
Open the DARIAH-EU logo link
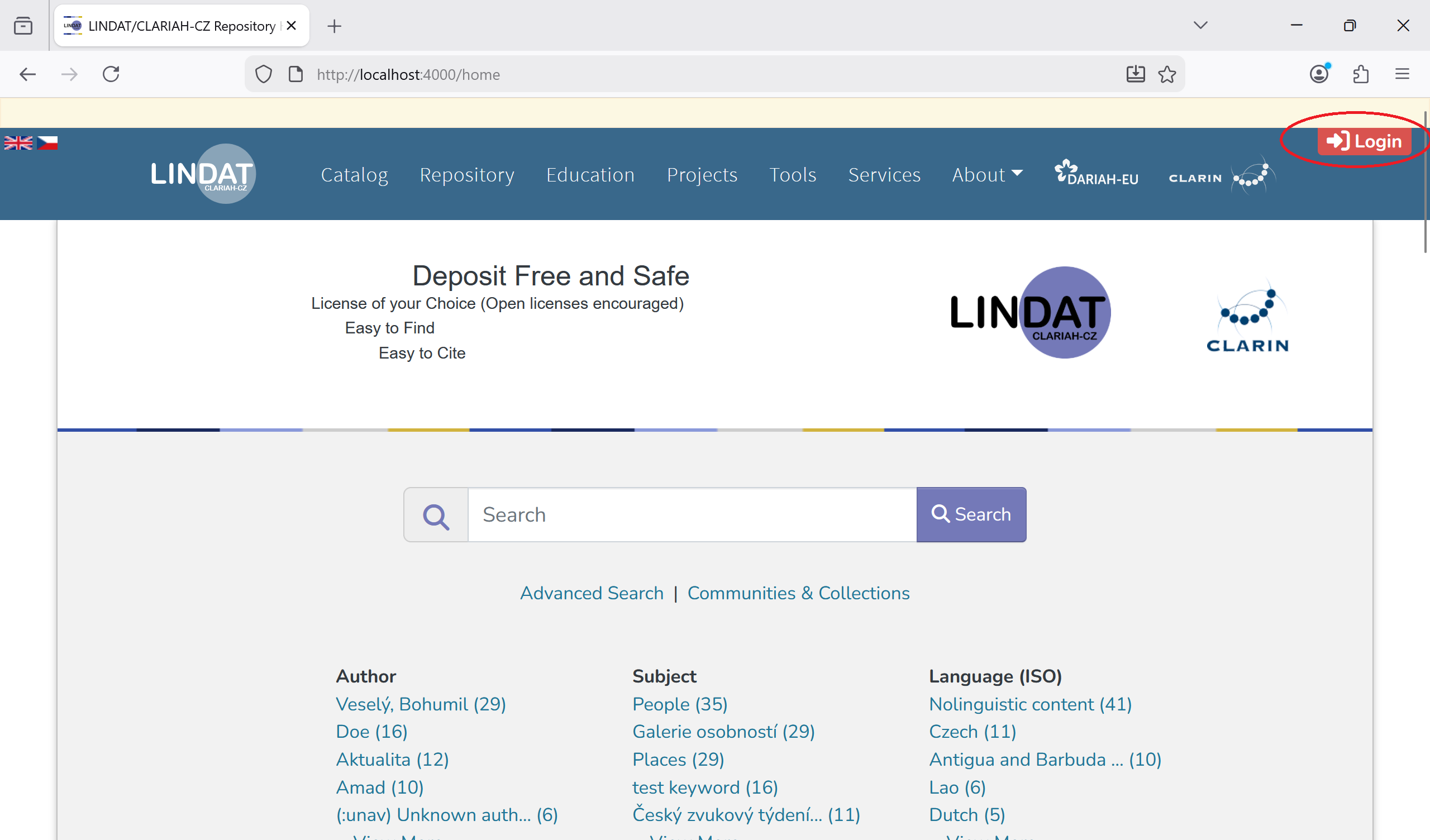pos(1096,174)
